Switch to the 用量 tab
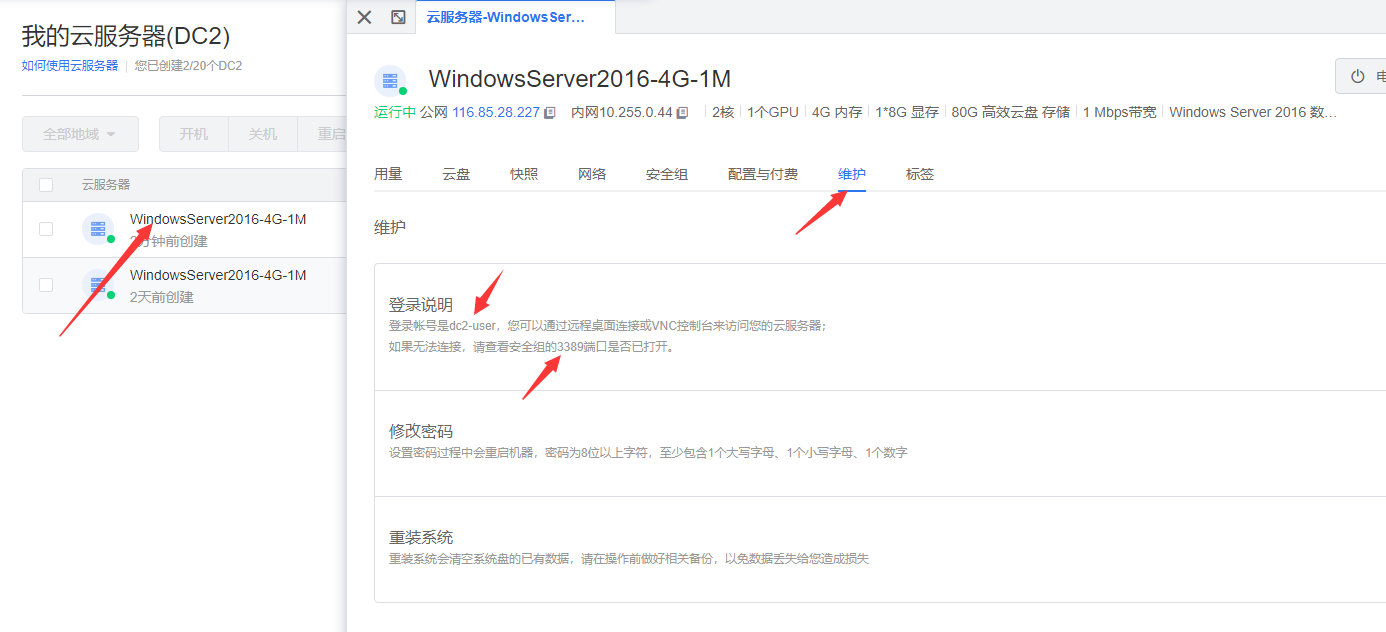 pyautogui.click(x=388, y=174)
